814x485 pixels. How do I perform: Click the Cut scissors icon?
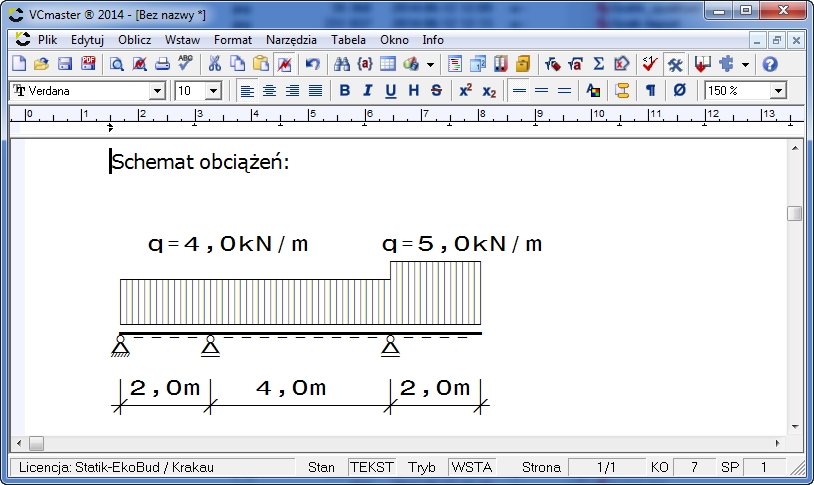(214, 64)
